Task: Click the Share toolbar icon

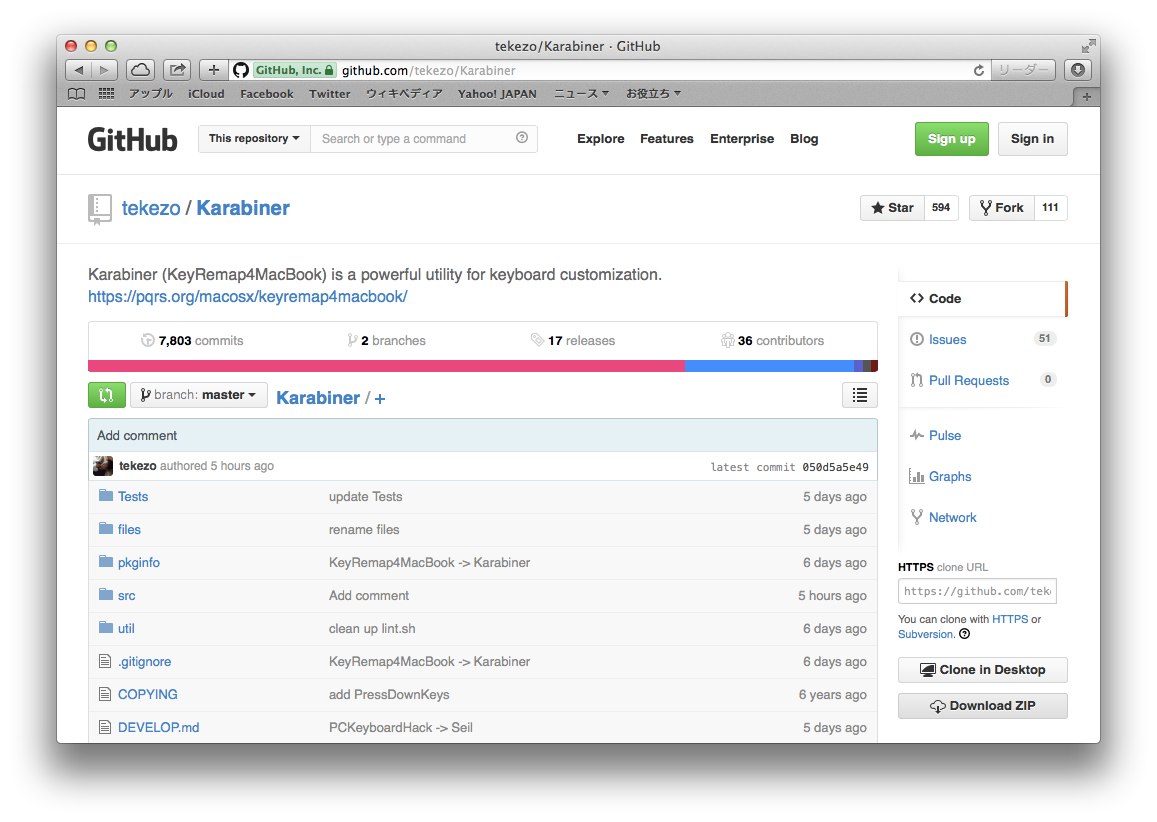Action: click(x=177, y=70)
